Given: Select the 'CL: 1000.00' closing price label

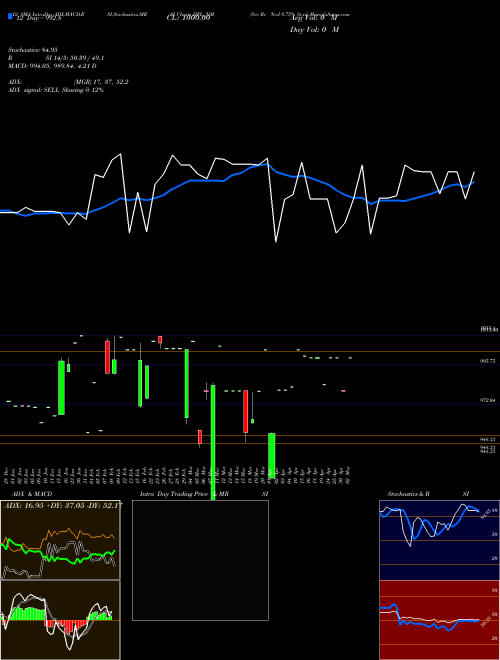Looking at the screenshot, I should [x=188, y=18].
